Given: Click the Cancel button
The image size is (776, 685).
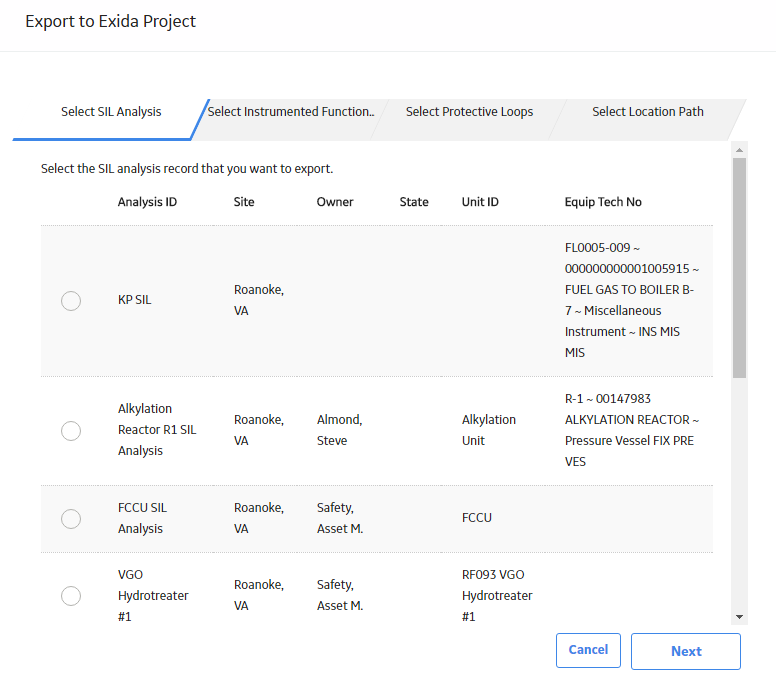Looking at the screenshot, I should 588,650.
